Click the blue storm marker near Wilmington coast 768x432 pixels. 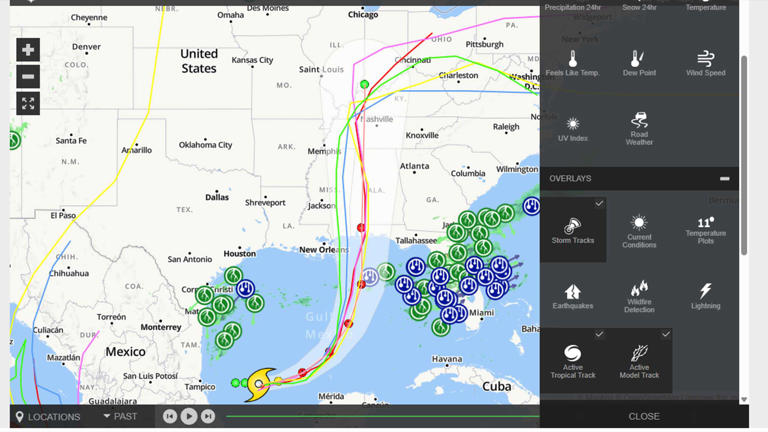coord(531,206)
